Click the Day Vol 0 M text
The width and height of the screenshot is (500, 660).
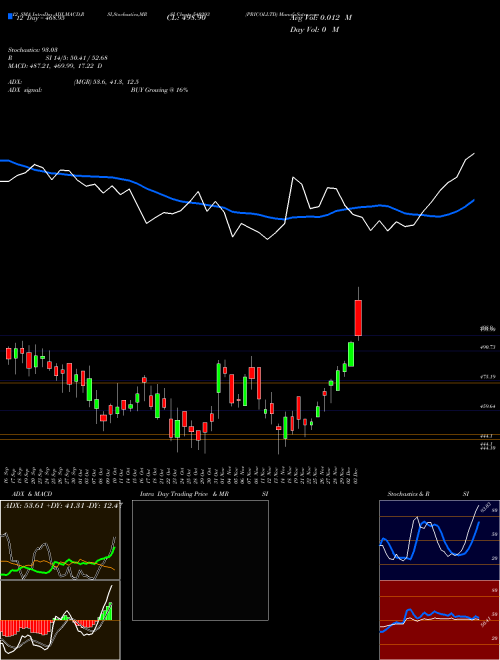[314, 29]
